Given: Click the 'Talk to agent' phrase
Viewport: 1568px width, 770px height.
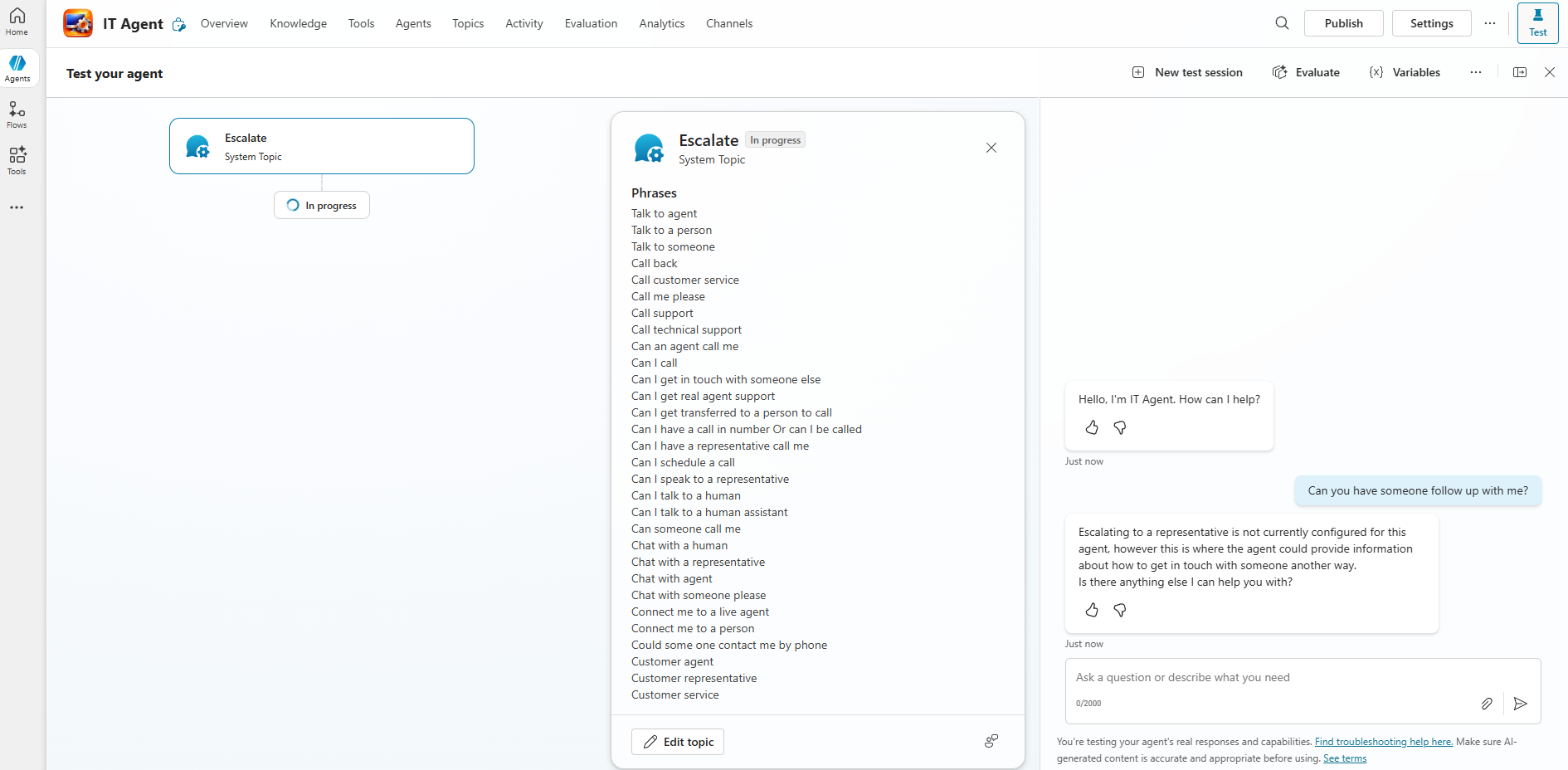Looking at the screenshot, I should pyautogui.click(x=665, y=213).
